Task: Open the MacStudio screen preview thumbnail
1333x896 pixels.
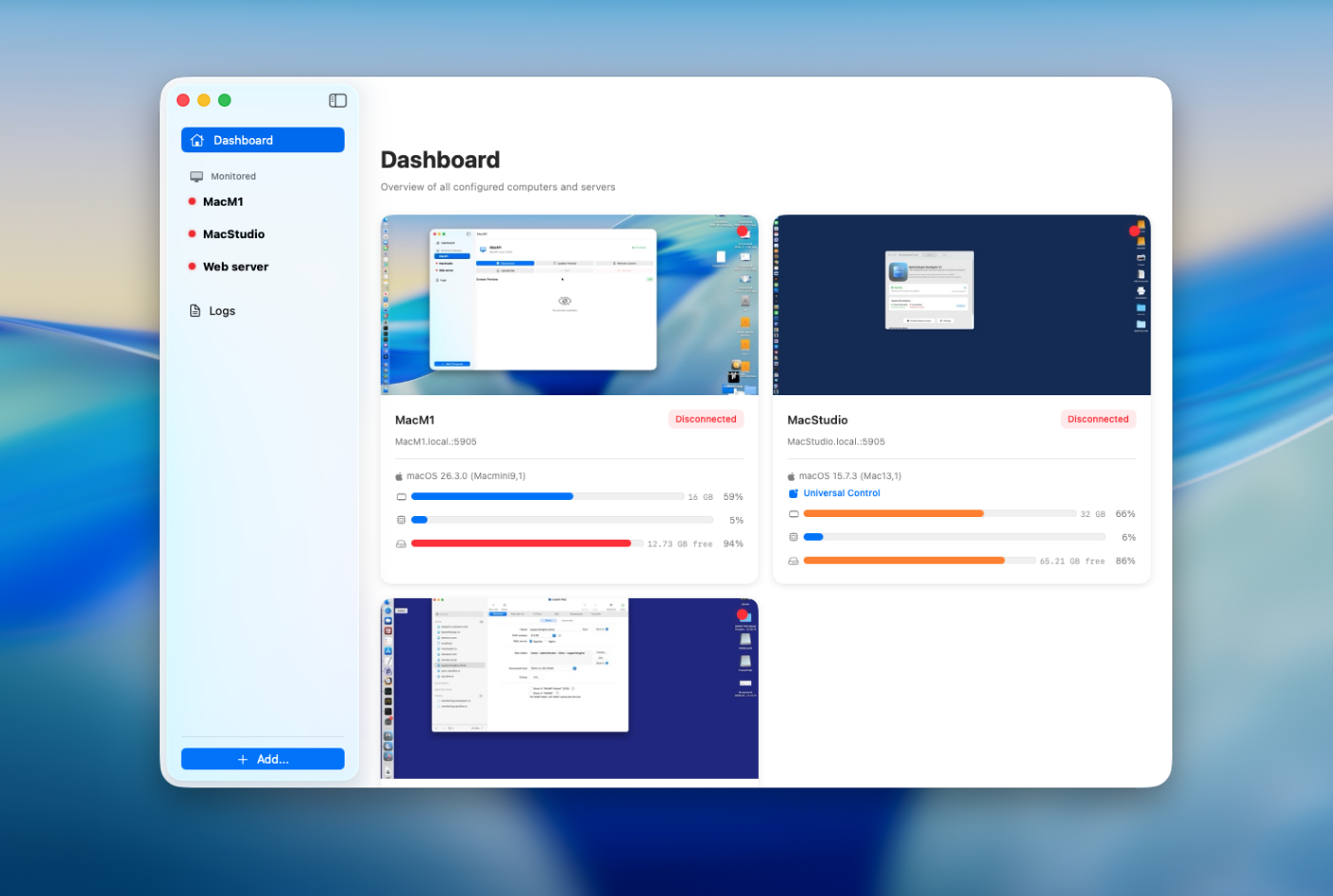Action: [x=962, y=305]
